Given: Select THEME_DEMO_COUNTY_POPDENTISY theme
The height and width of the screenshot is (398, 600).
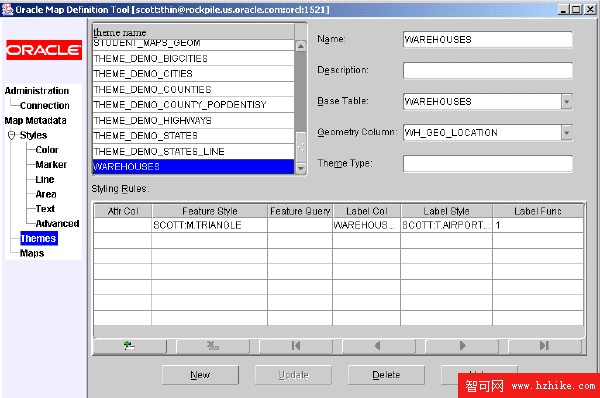Looking at the screenshot, I should click(x=193, y=105).
